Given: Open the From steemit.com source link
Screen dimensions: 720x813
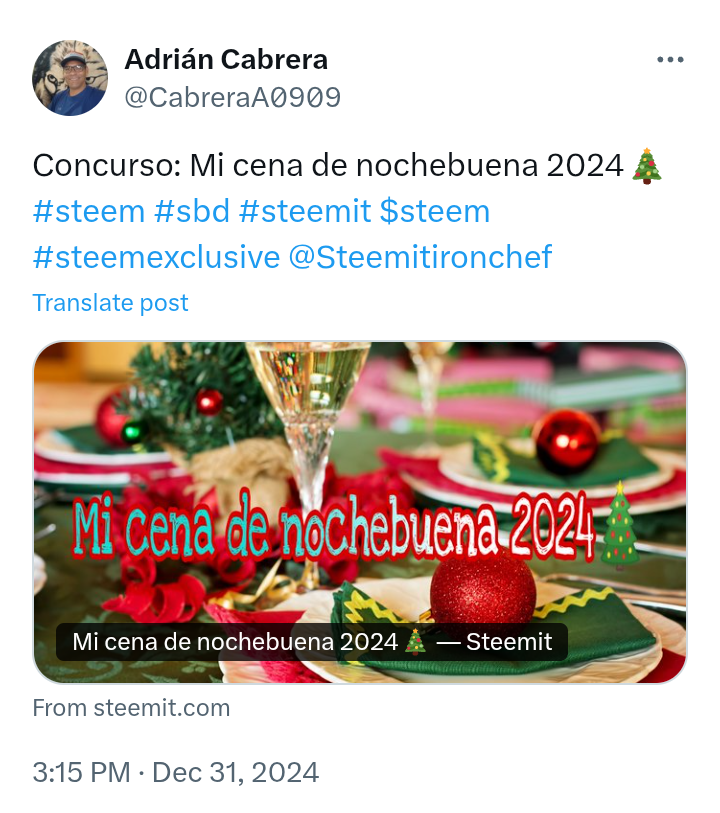Looking at the screenshot, I should (x=131, y=708).
